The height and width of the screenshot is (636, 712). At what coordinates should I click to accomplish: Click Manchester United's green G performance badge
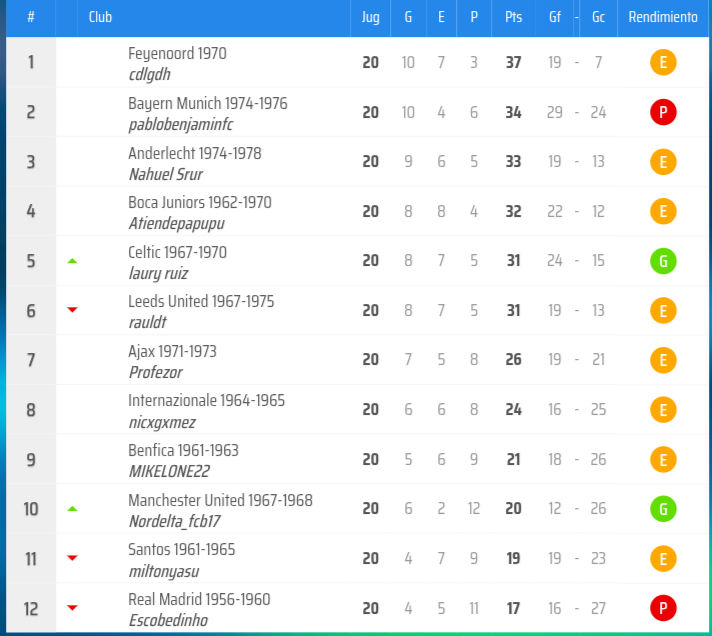pos(663,509)
